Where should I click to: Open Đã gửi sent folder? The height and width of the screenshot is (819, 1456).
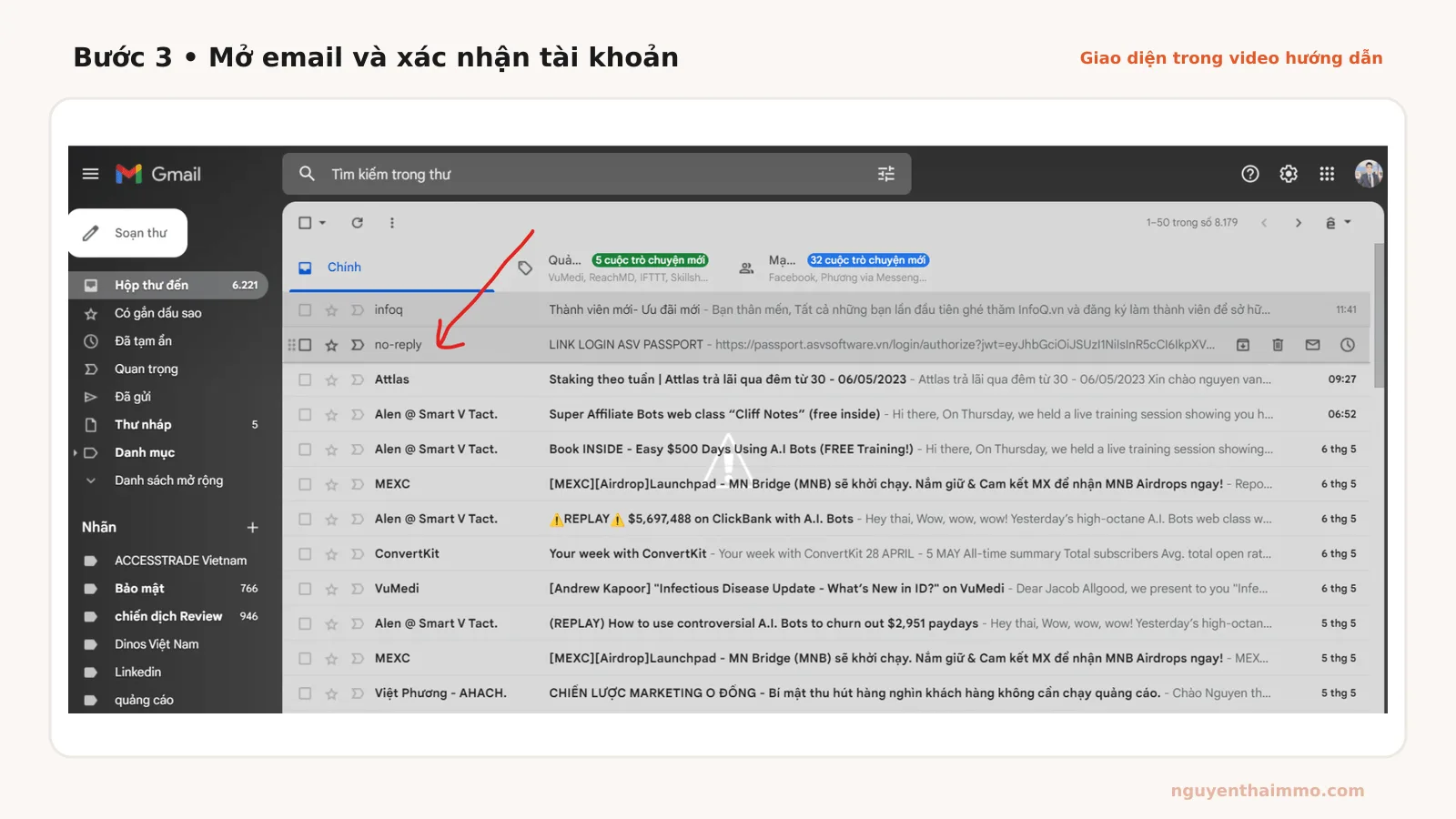(169, 397)
